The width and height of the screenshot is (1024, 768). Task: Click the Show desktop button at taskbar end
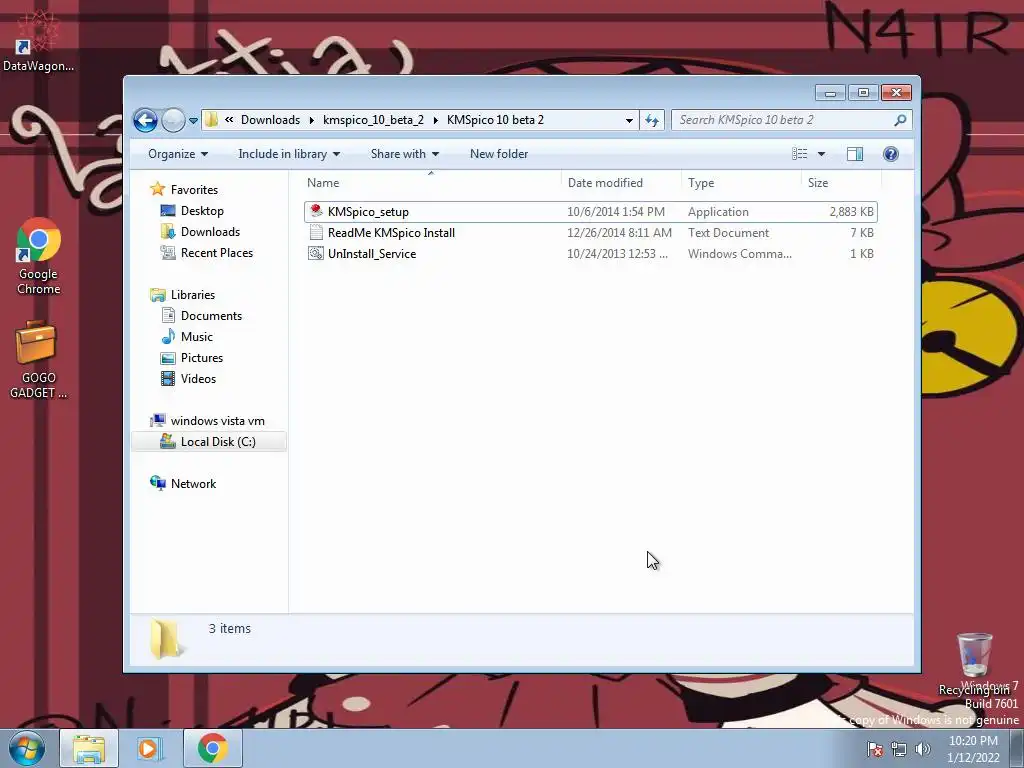(x=1017, y=749)
